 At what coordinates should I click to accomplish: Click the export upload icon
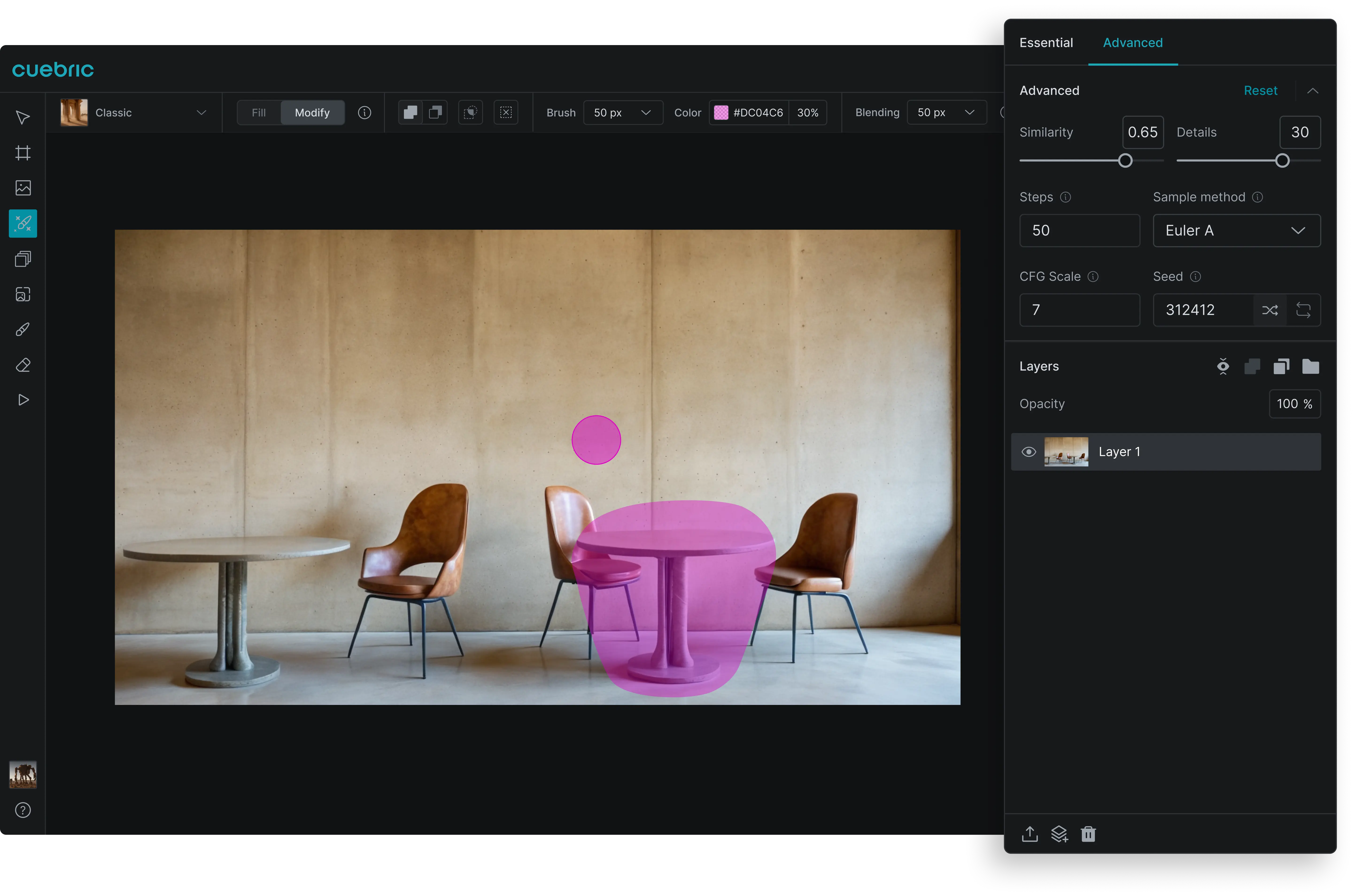1030,834
